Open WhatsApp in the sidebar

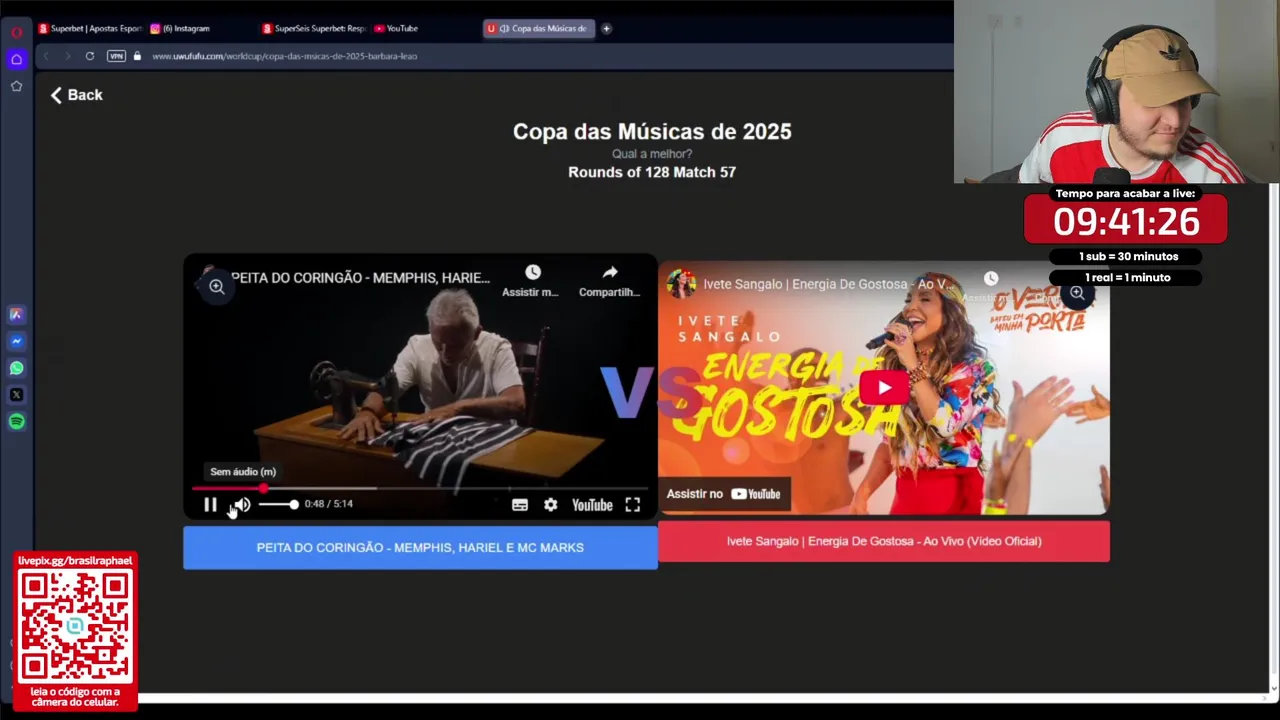coord(16,368)
